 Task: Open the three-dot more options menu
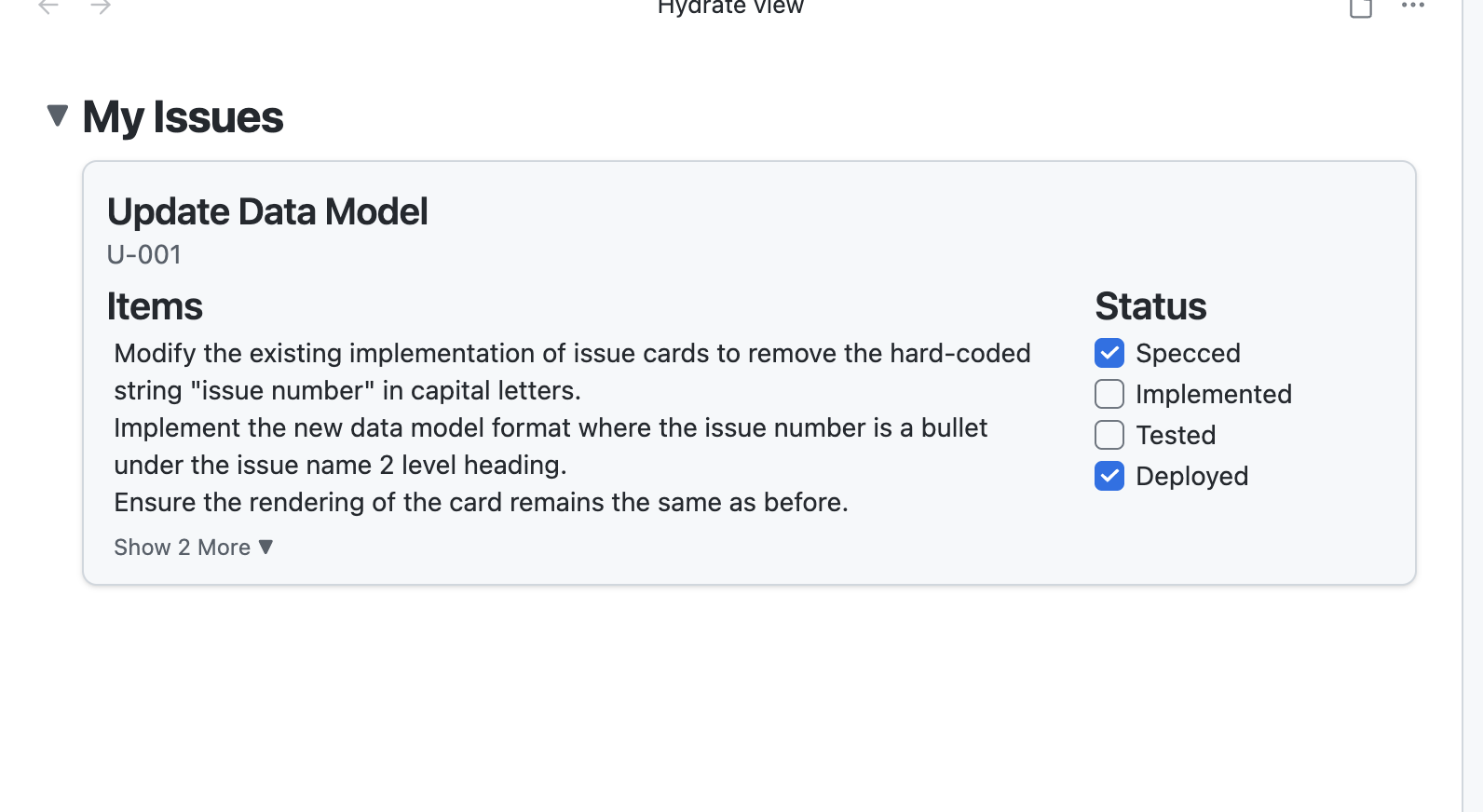tap(1412, 6)
